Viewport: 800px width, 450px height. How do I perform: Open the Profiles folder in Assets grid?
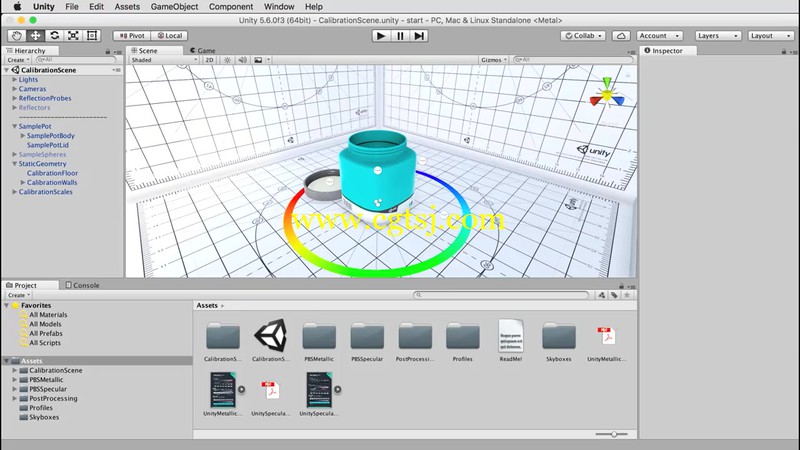462,340
